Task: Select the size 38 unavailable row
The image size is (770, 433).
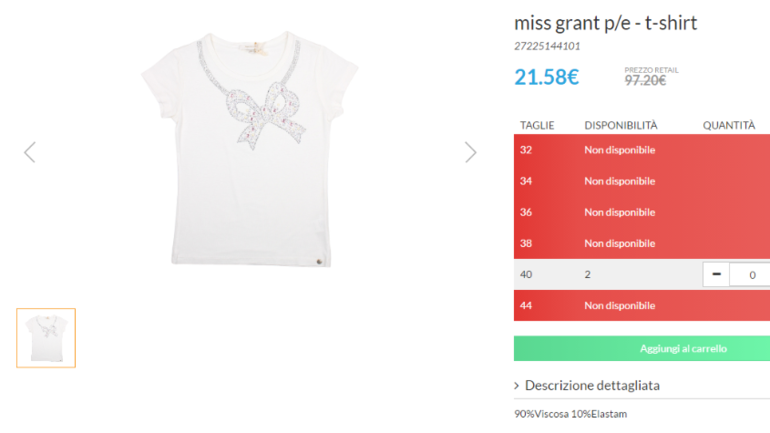Action: coord(642,244)
